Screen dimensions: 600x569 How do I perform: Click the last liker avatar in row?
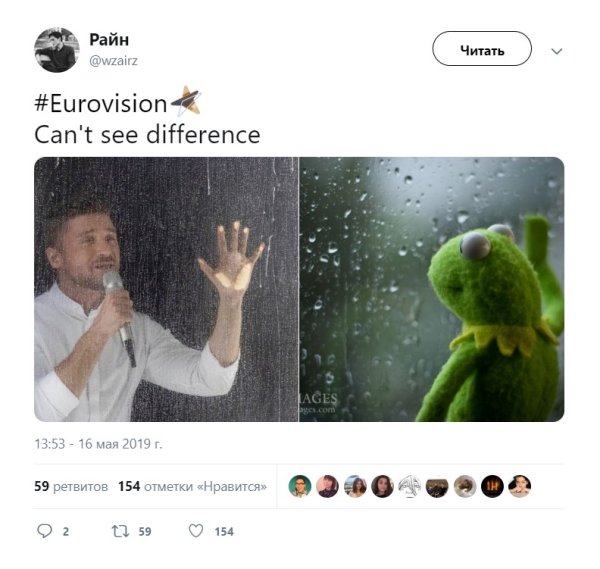520,486
